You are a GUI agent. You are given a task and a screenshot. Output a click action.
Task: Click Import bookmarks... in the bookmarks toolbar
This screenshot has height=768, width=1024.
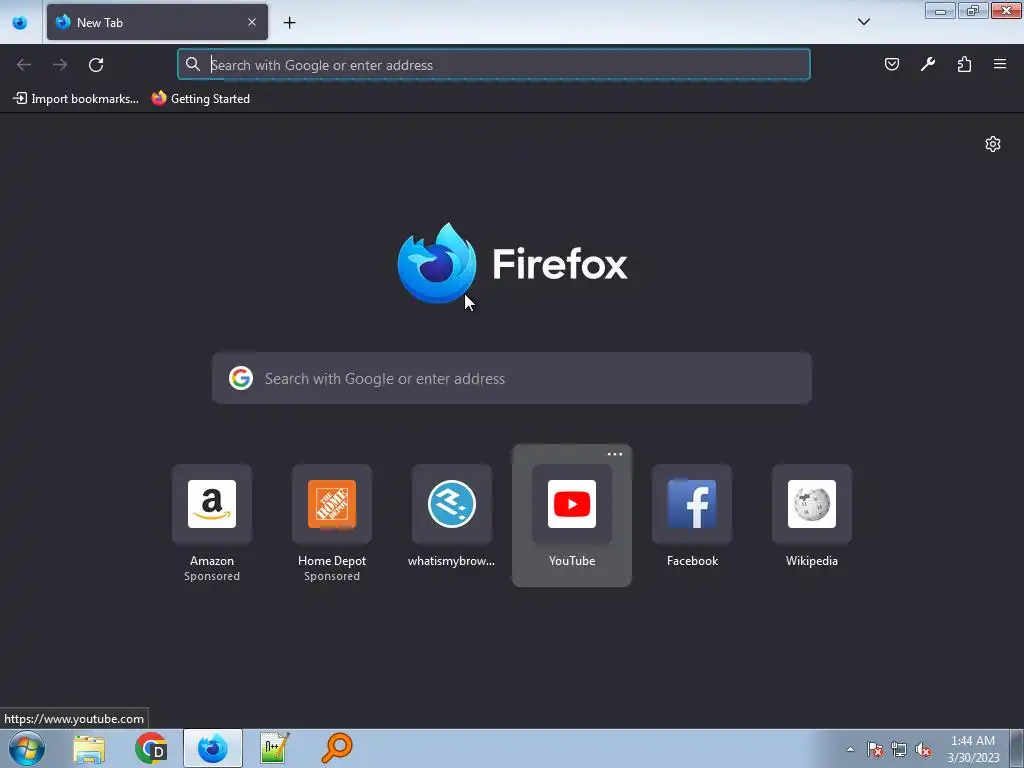[76, 99]
